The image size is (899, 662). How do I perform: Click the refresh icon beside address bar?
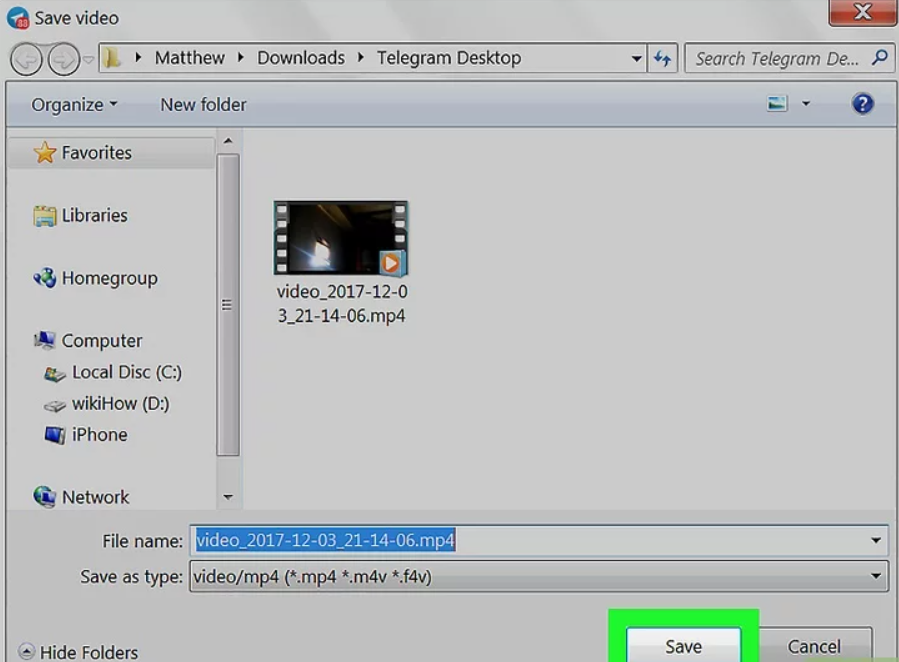point(662,59)
